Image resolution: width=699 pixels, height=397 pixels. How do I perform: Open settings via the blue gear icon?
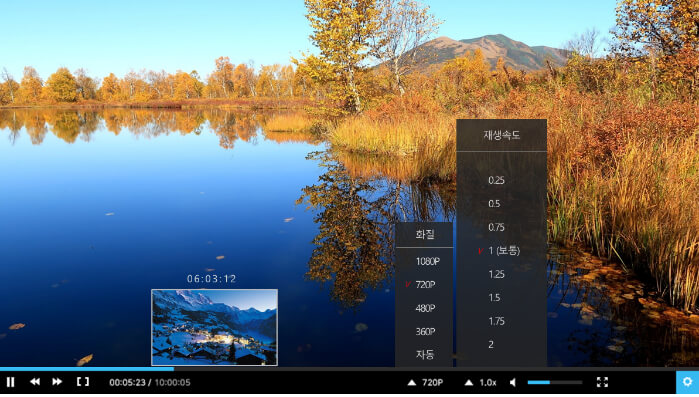point(687,382)
